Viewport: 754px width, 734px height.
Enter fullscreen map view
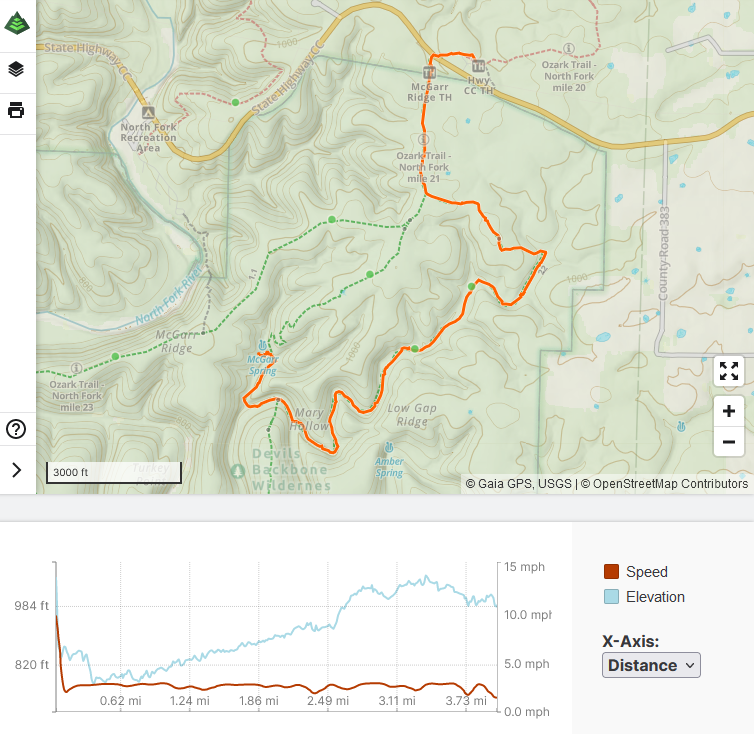pos(729,372)
